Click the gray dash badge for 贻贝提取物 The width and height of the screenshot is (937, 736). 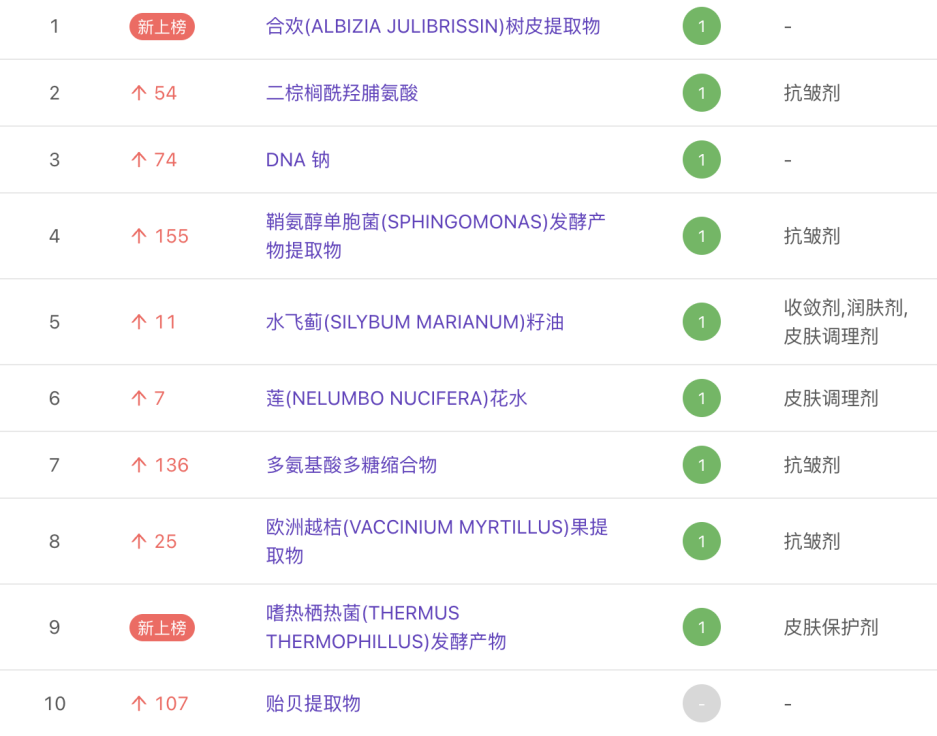tap(701, 704)
